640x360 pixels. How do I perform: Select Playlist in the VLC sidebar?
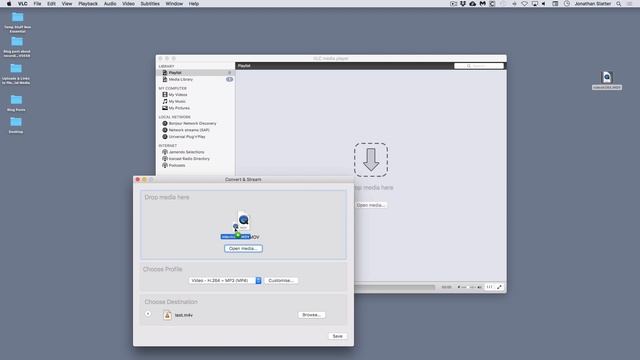196,73
